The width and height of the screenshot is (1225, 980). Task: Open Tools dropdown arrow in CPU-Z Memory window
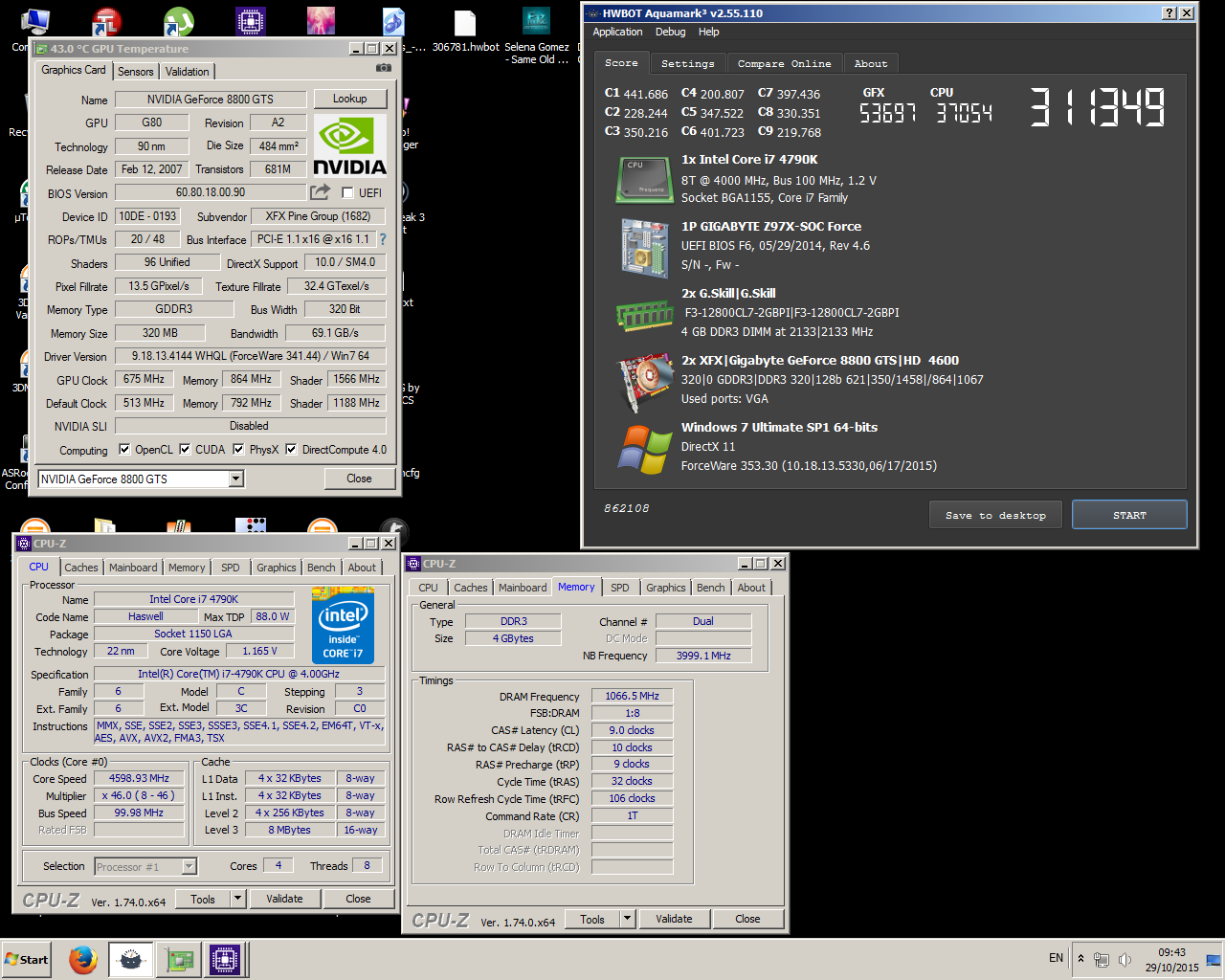click(x=628, y=919)
